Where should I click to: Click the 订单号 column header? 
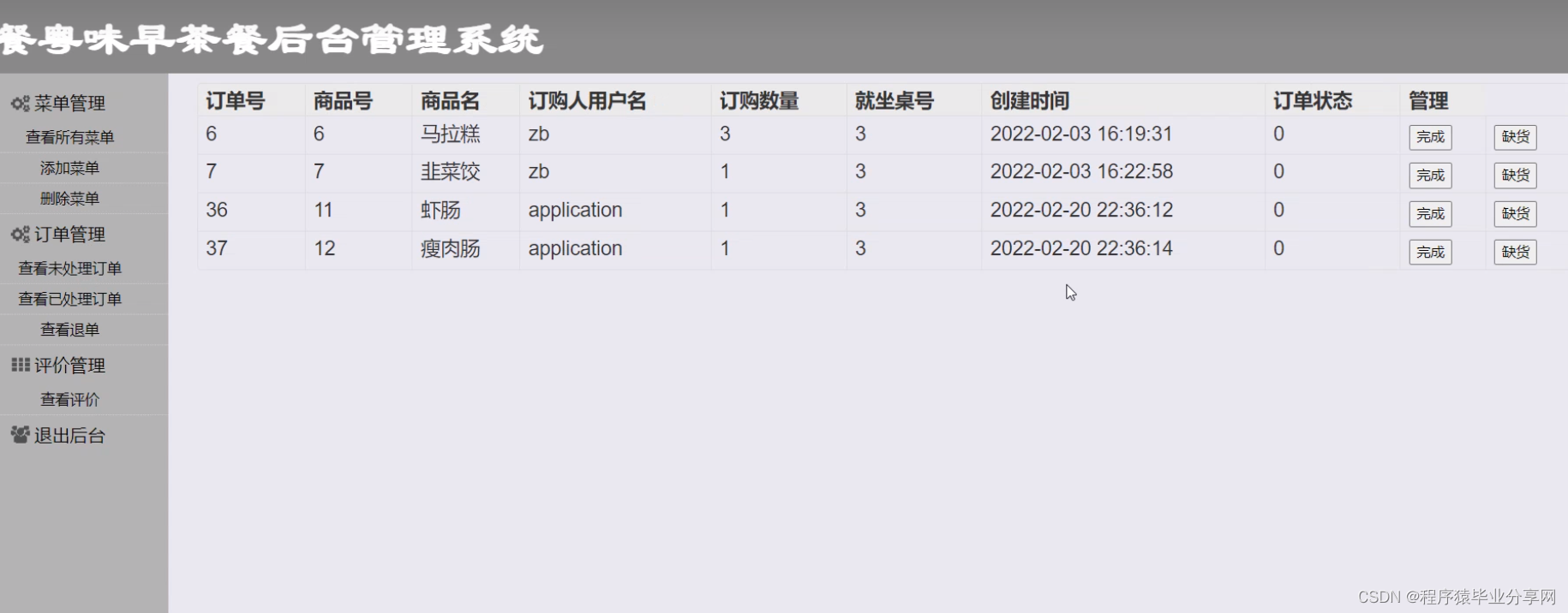coord(236,101)
